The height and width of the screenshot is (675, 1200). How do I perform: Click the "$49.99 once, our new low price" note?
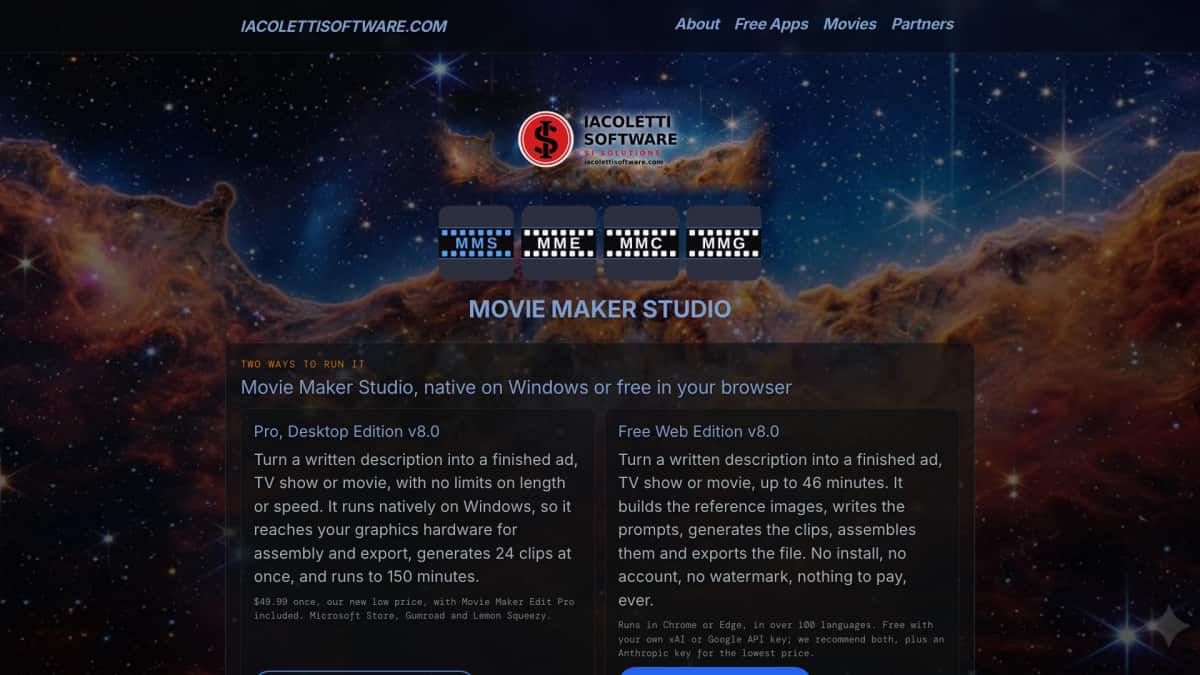(x=414, y=609)
